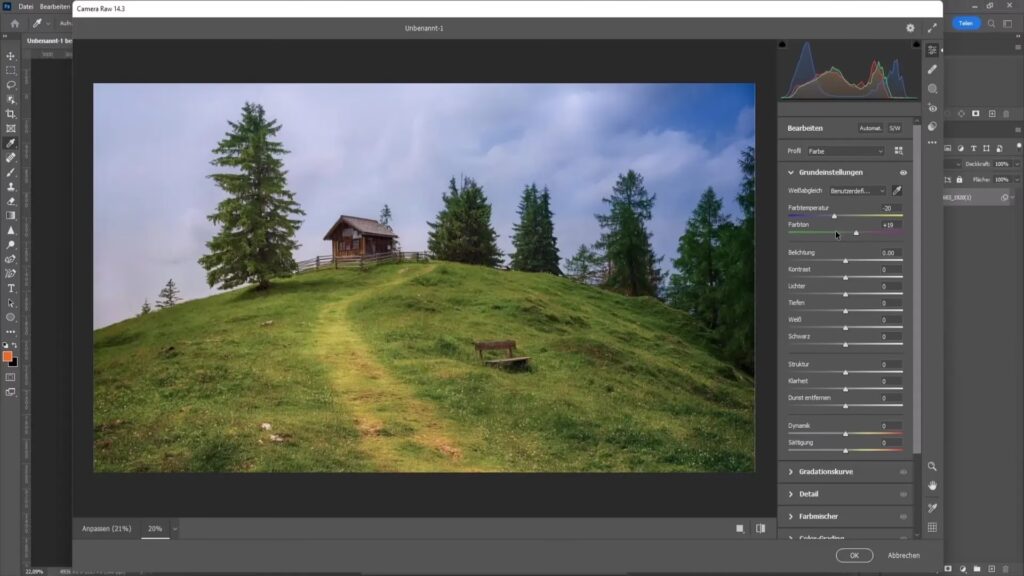This screenshot has height=576, width=1024.
Task: Expand the Farbmischer section
Action: (818, 516)
